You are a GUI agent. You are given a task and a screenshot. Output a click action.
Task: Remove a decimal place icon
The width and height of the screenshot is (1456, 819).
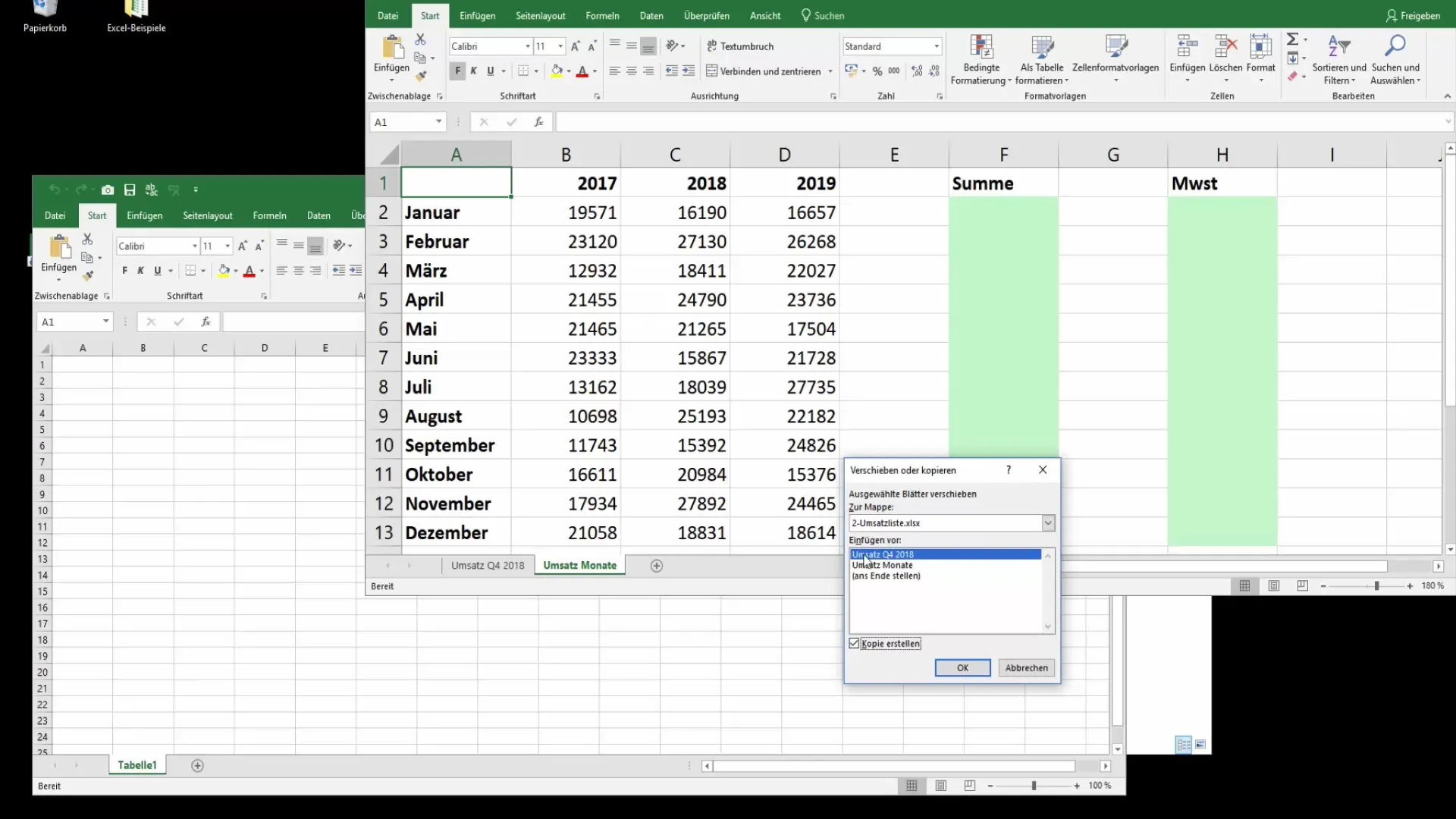pos(934,71)
